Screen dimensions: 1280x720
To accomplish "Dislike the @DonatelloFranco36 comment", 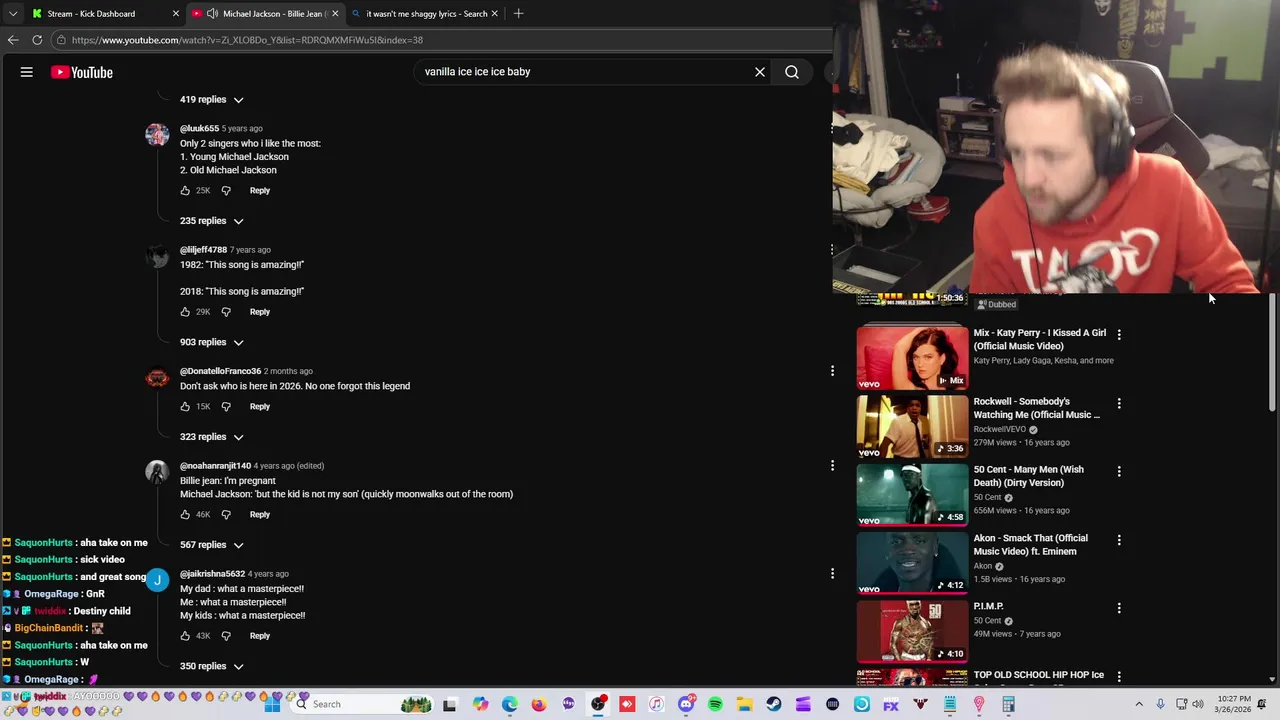I will [226, 407].
